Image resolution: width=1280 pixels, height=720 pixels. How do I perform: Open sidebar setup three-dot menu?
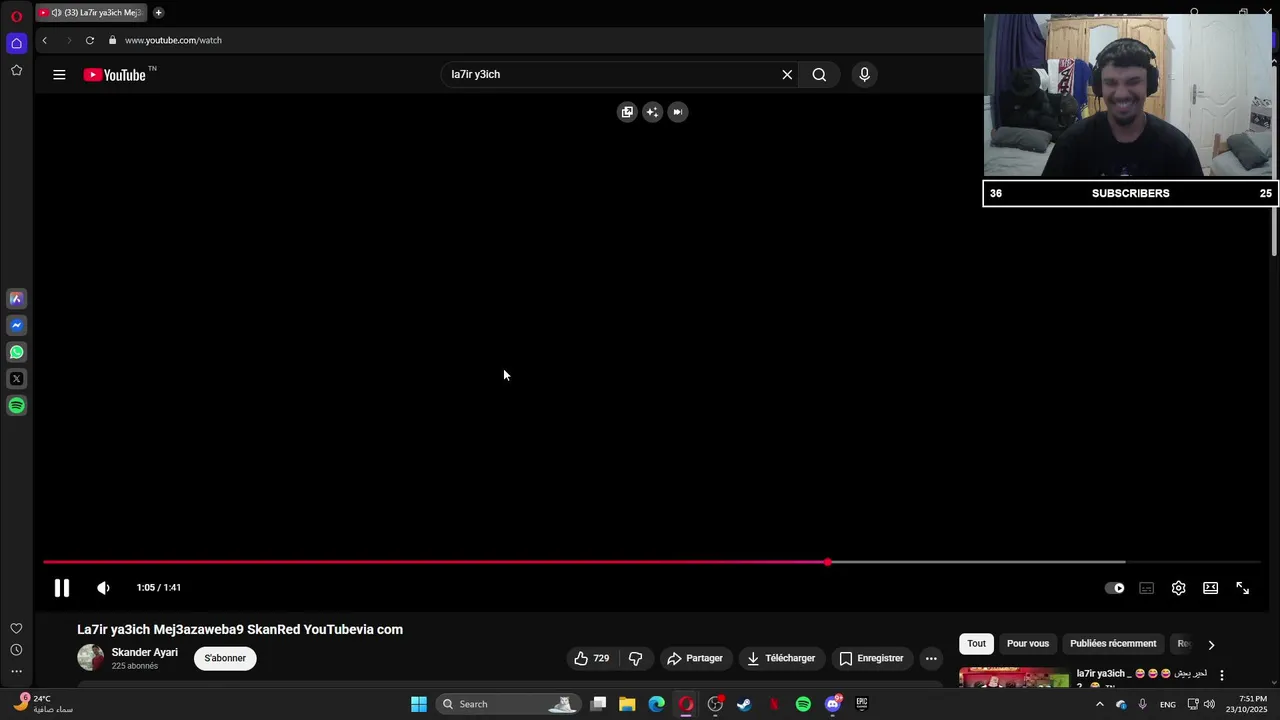click(16, 671)
